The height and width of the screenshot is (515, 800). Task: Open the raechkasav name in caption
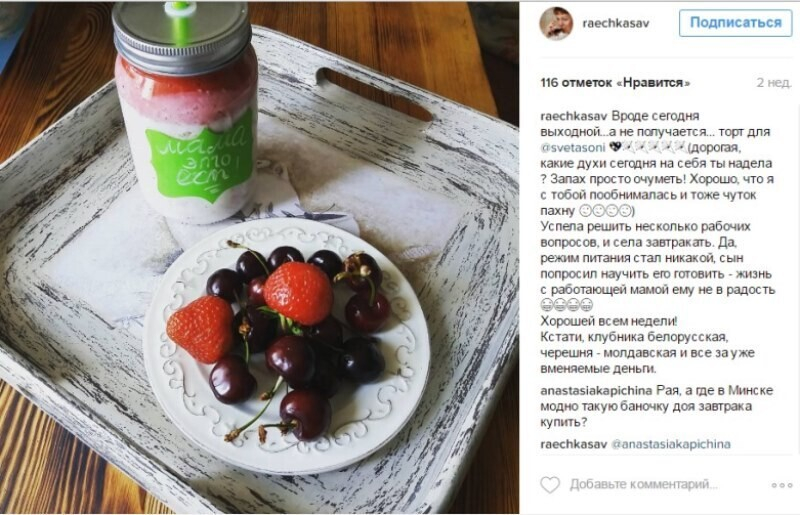point(573,116)
